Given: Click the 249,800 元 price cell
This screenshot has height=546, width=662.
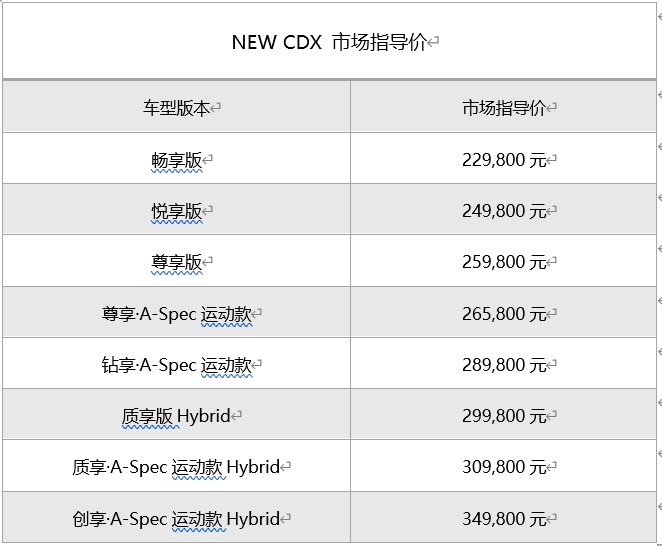Looking at the screenshot, I should tap(503, 209).
